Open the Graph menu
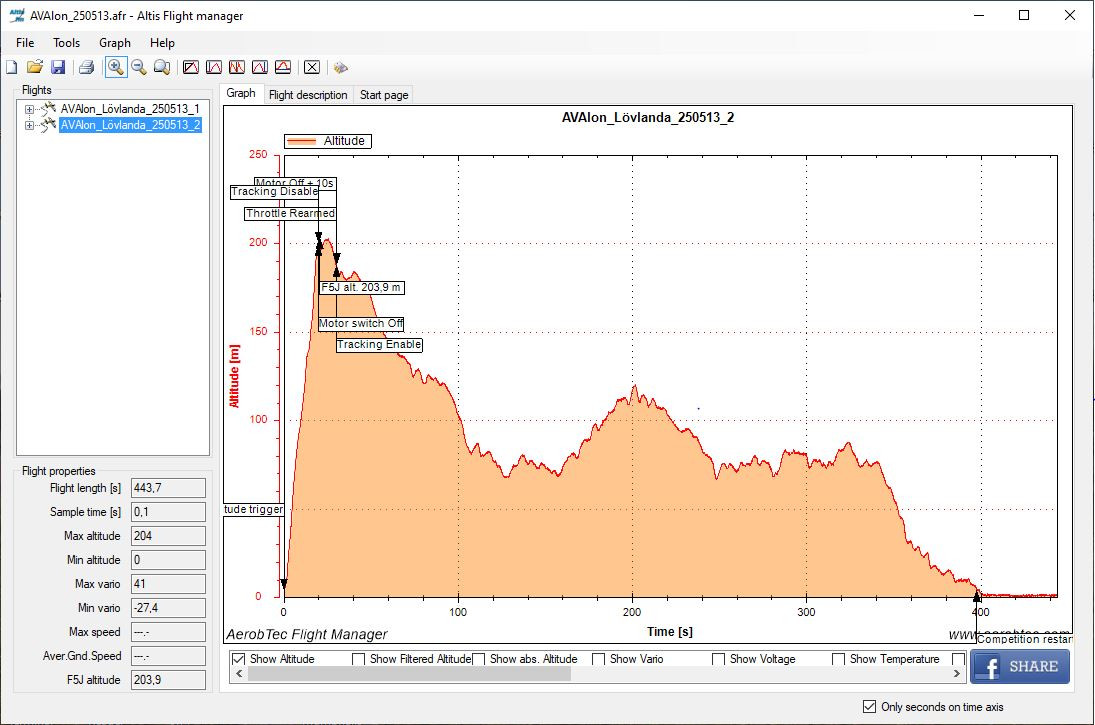1095x725 pixels. [115, 43]
